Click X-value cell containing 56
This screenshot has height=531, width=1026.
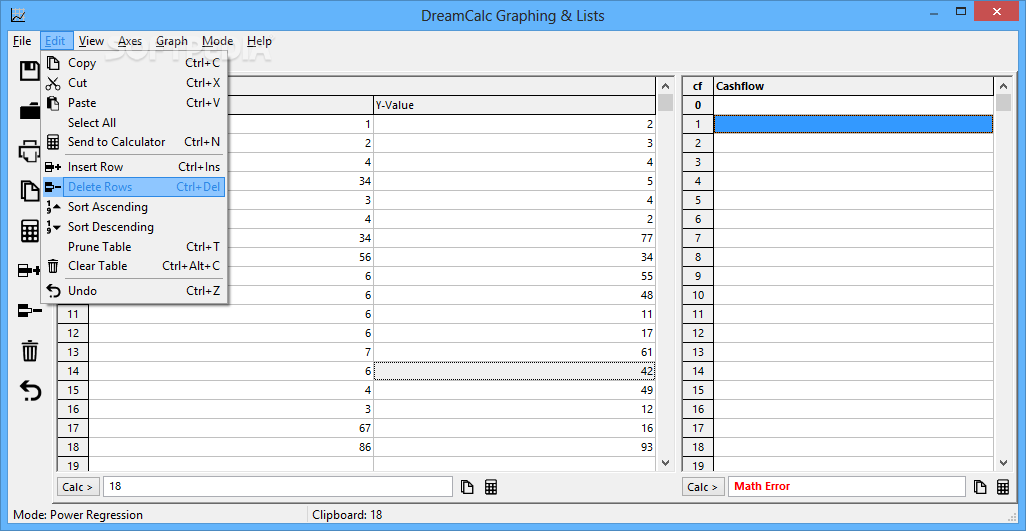coord(300,257)
